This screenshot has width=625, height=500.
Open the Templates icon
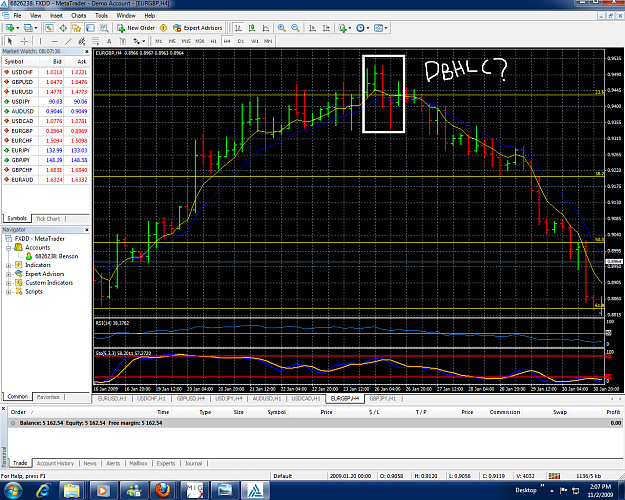click(378, 28)
